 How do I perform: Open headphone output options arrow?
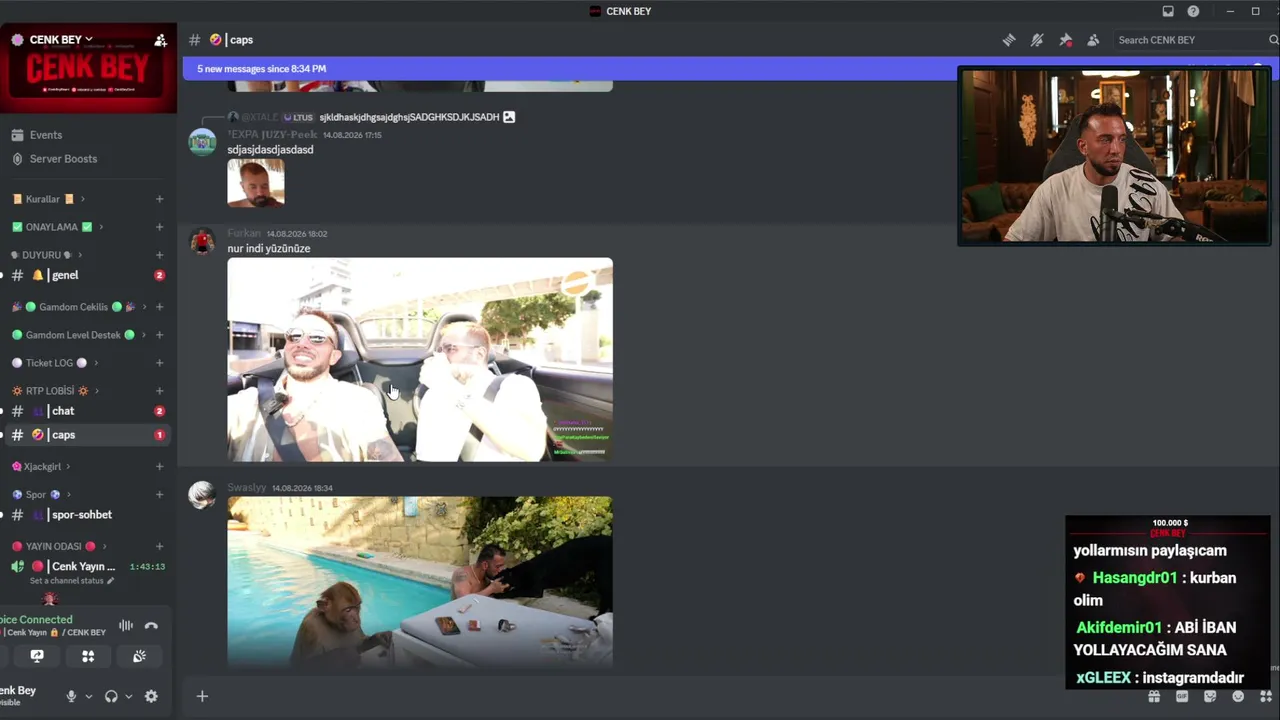coord(128,696)
